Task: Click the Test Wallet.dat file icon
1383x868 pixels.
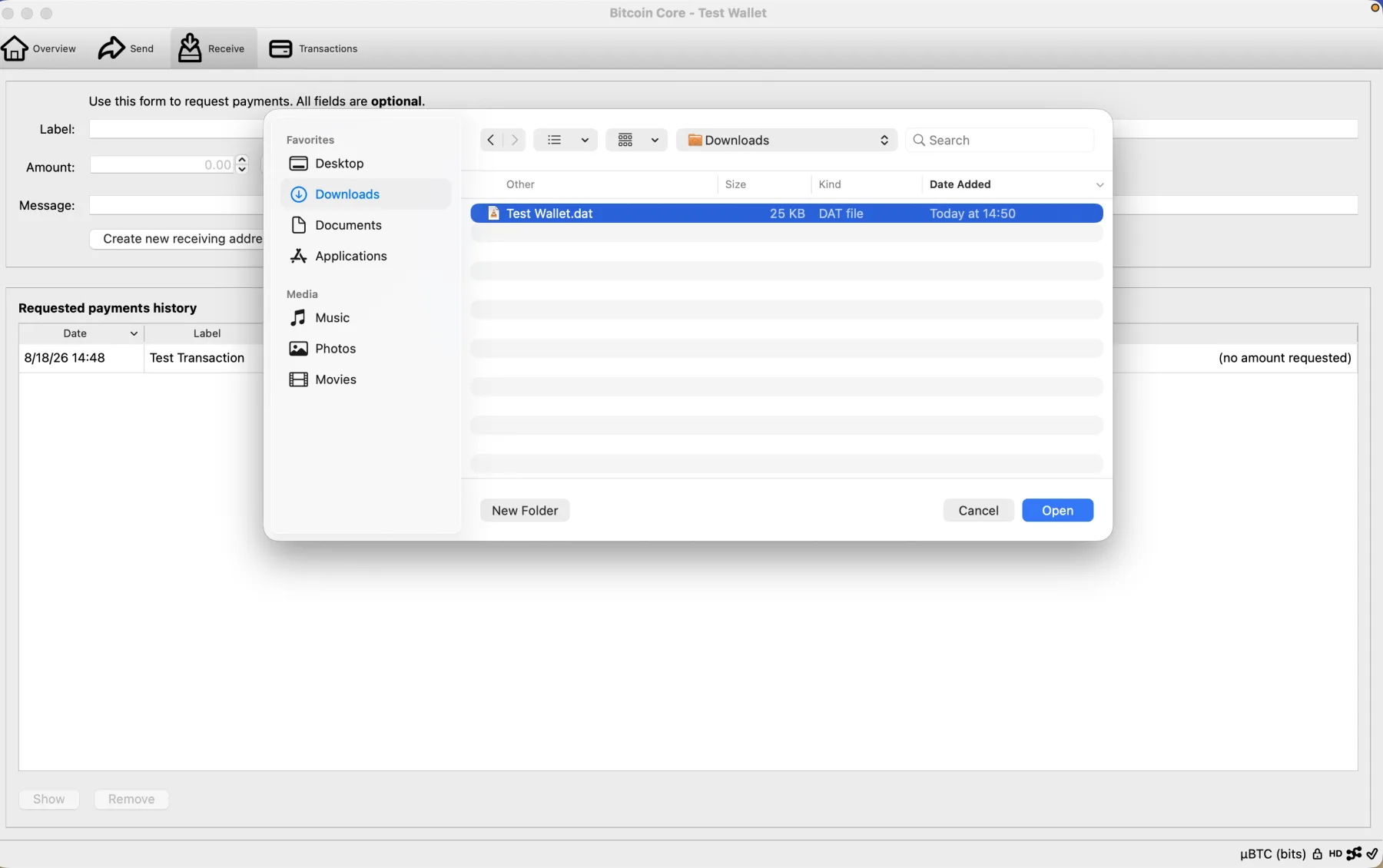Action: point(494,214)
